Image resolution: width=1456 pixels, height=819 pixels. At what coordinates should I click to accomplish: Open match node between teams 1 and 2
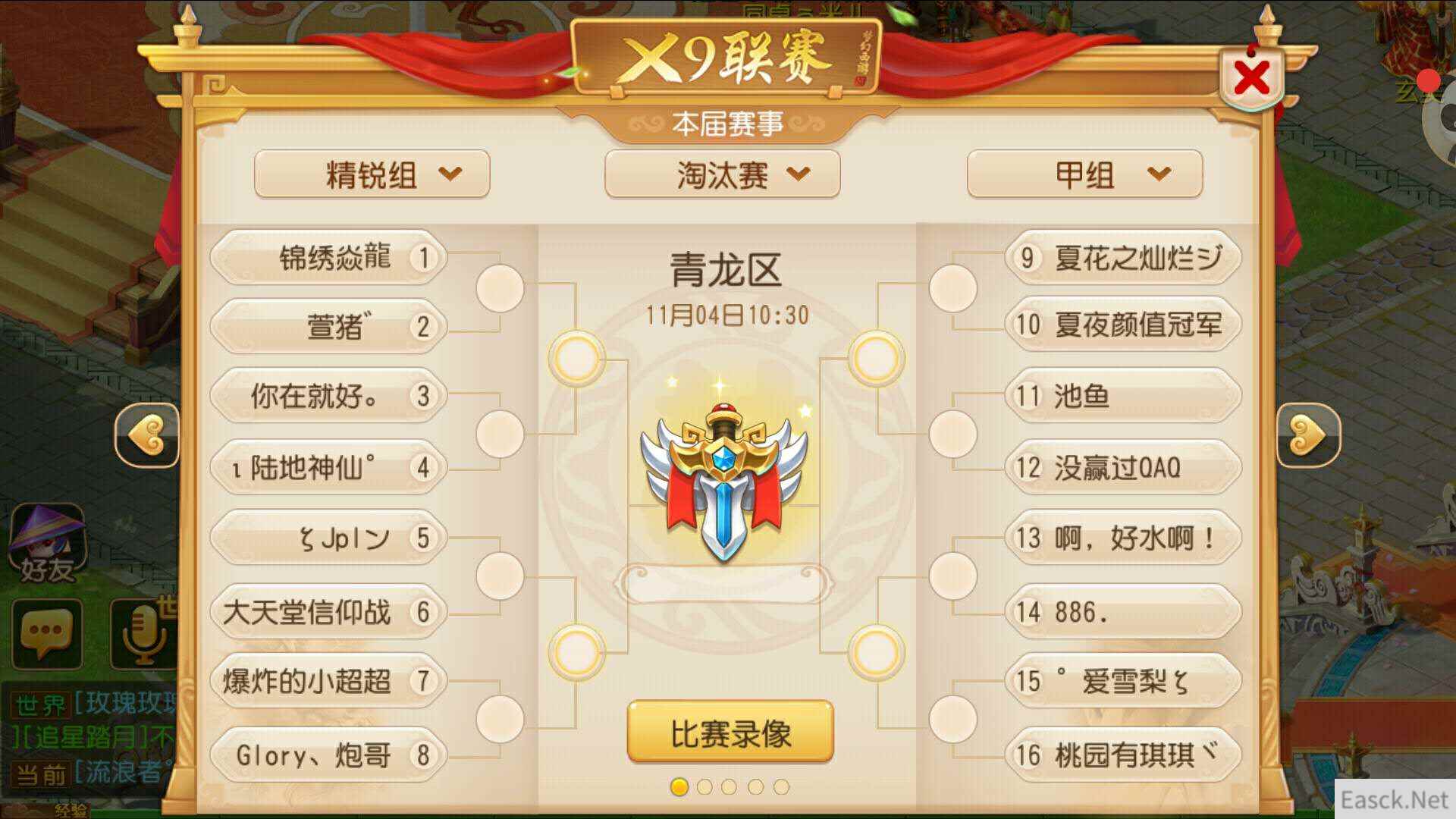coord(500,288)
